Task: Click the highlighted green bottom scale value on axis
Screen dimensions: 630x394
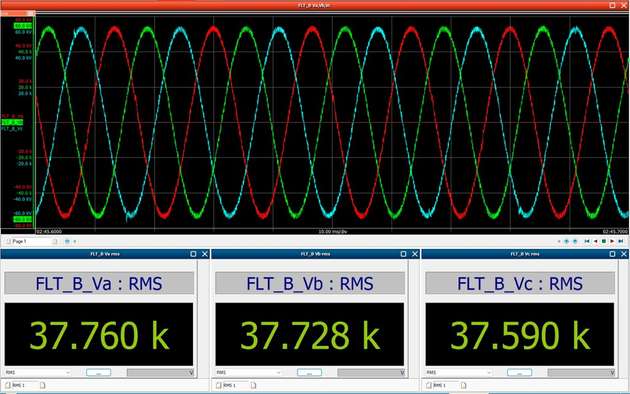Action: (23, 219)
